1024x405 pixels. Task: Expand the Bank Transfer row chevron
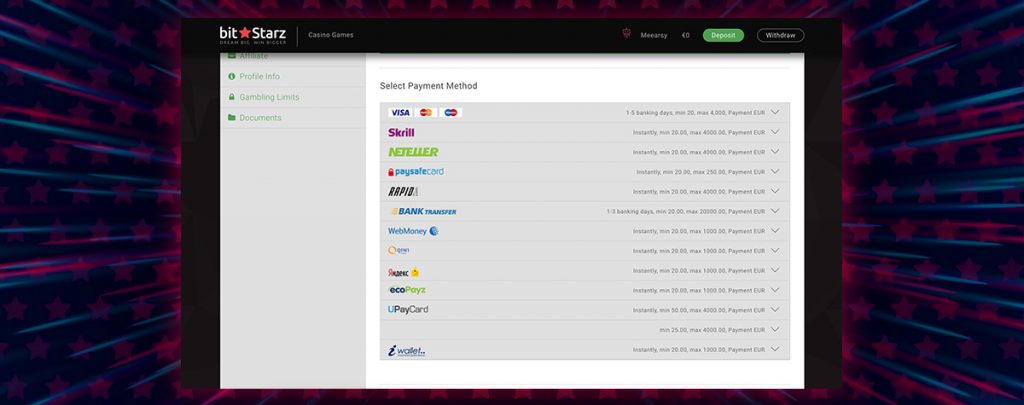pos(775,211)
